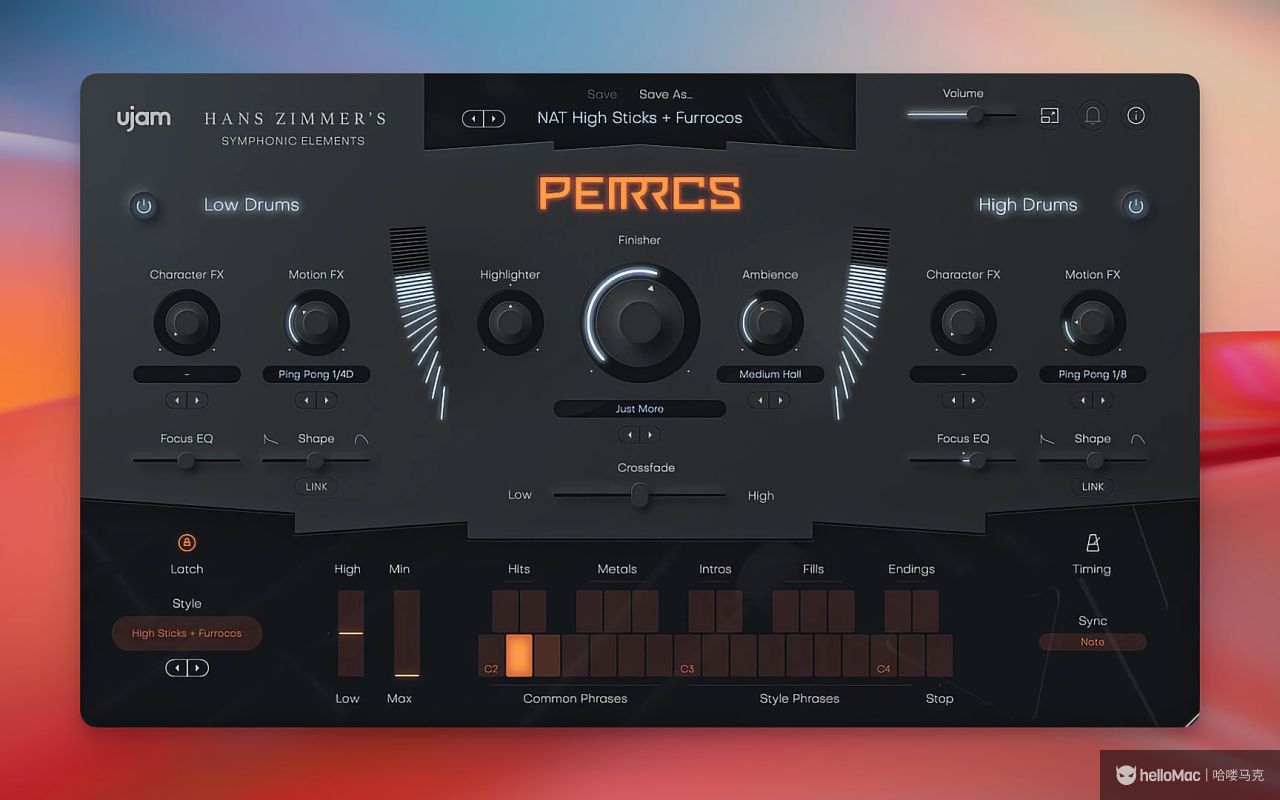Image resolution: width=1280 pixels, height=800 pixels.
Task: Open the Just More finisher dropdown
Action: 640,409
